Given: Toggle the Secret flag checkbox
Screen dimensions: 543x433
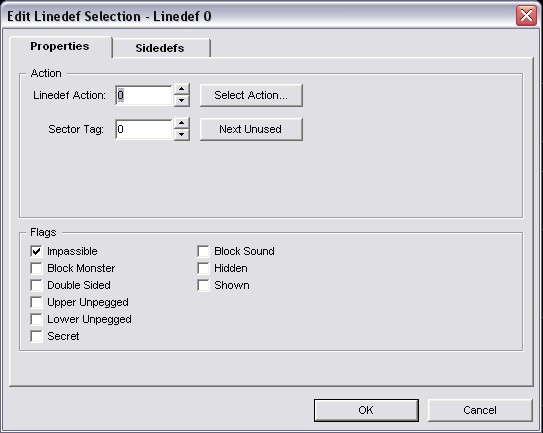Looking at the screenshot, I should (36, 336).
